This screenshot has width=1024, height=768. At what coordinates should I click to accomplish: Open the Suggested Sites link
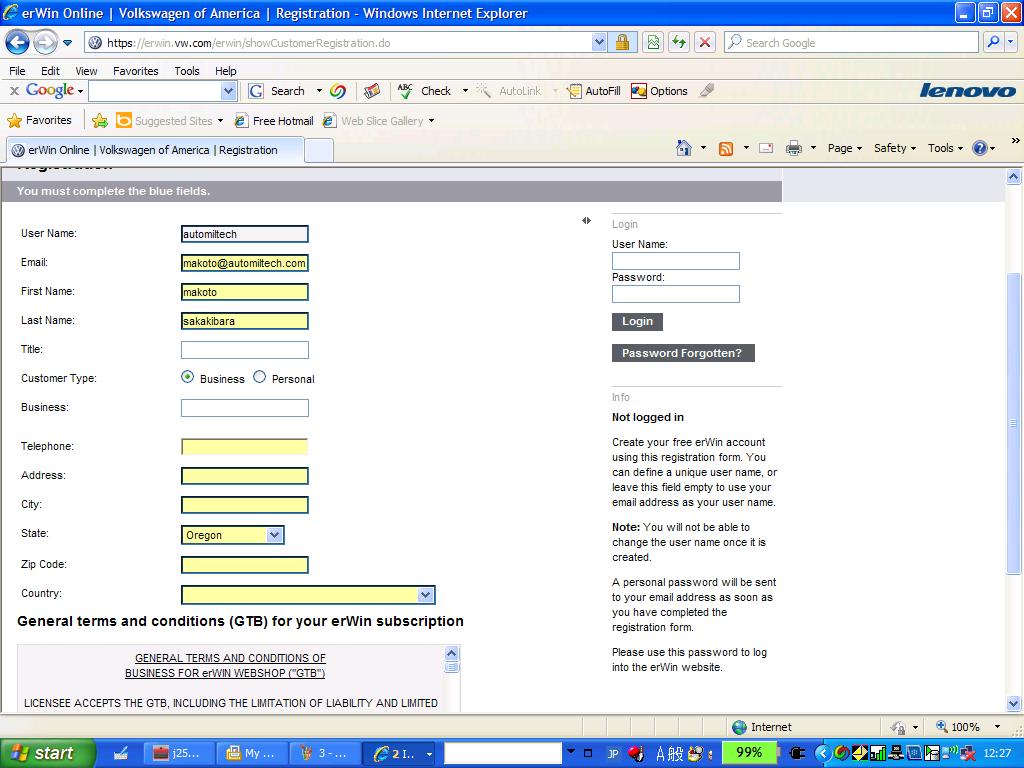click(x=169, y=121)
